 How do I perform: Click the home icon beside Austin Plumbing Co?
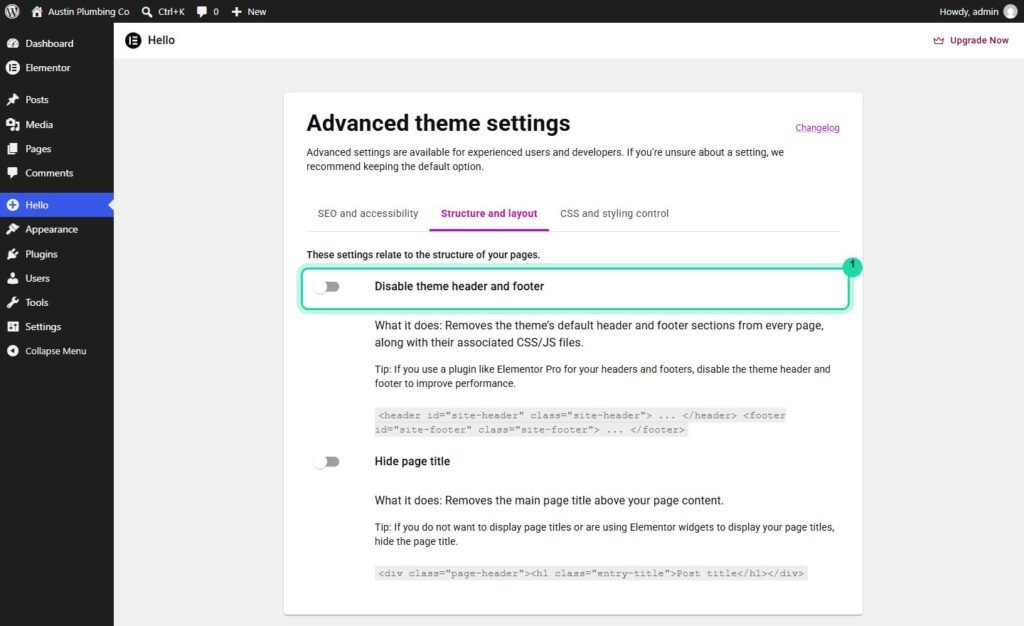pos(37,11)
